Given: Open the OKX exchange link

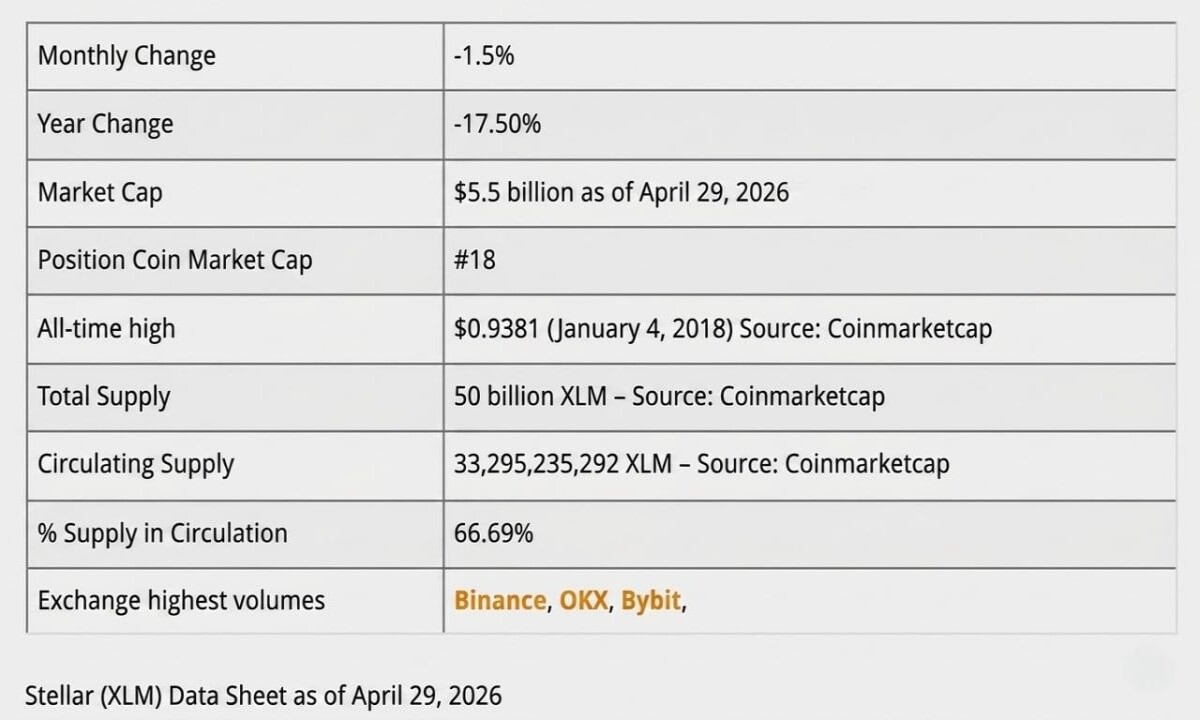Looking at the screenshot, I should pyautogui.click(x=584, y=600).
